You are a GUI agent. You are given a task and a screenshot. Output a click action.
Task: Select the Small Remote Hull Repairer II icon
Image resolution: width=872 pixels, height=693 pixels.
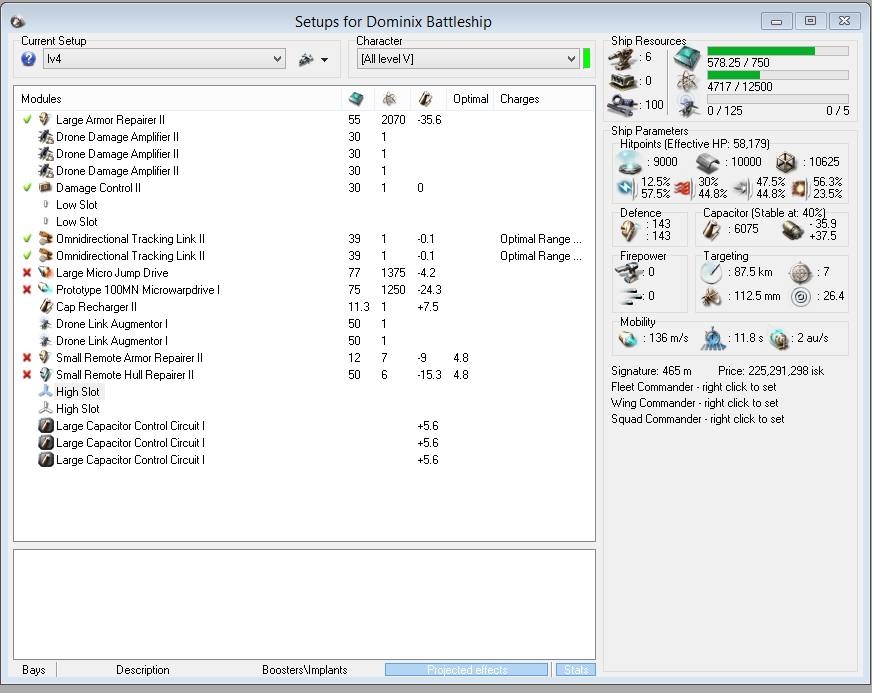click(x=45, y=375)
